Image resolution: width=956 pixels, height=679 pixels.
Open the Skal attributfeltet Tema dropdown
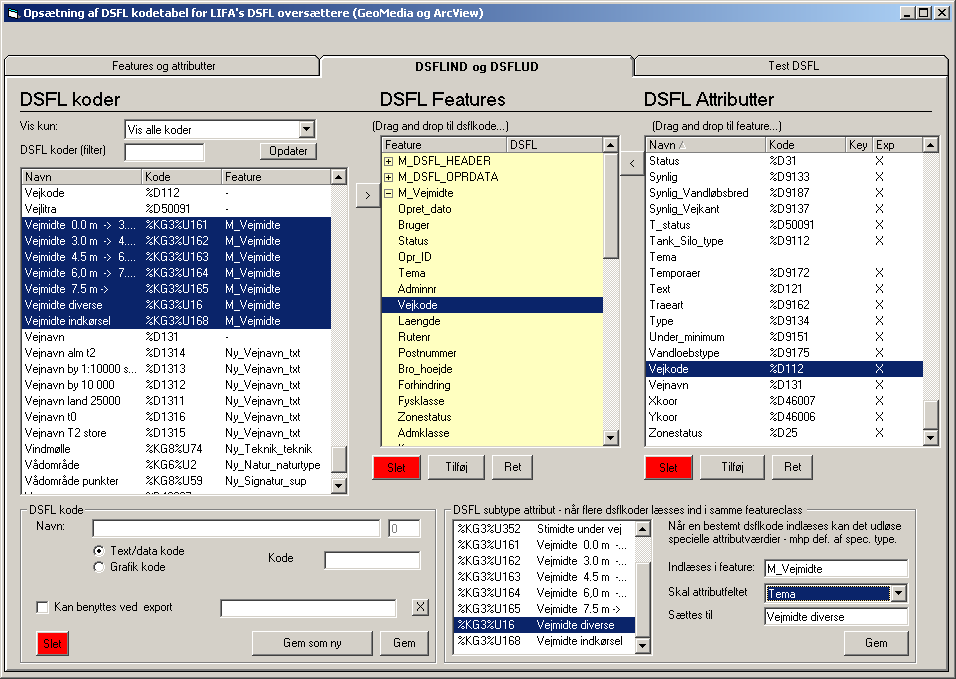click(x=899, y=594)
